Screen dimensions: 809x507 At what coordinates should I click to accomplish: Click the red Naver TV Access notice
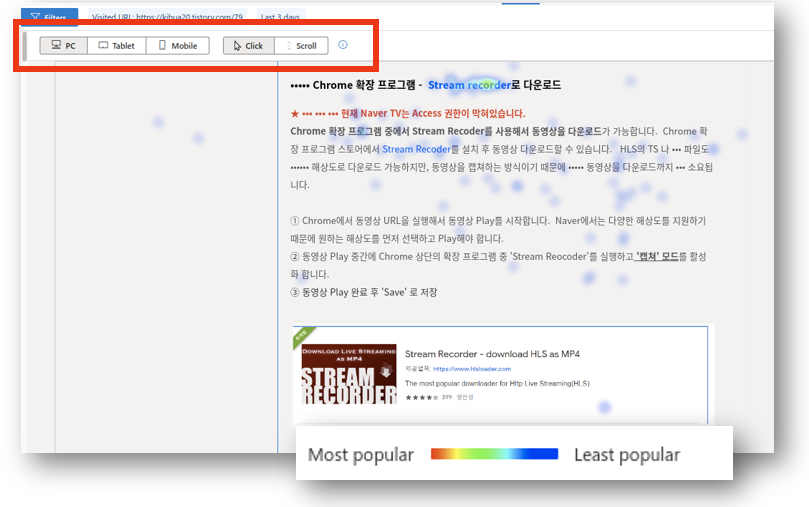pyautogui.click(x=408, y=113)
